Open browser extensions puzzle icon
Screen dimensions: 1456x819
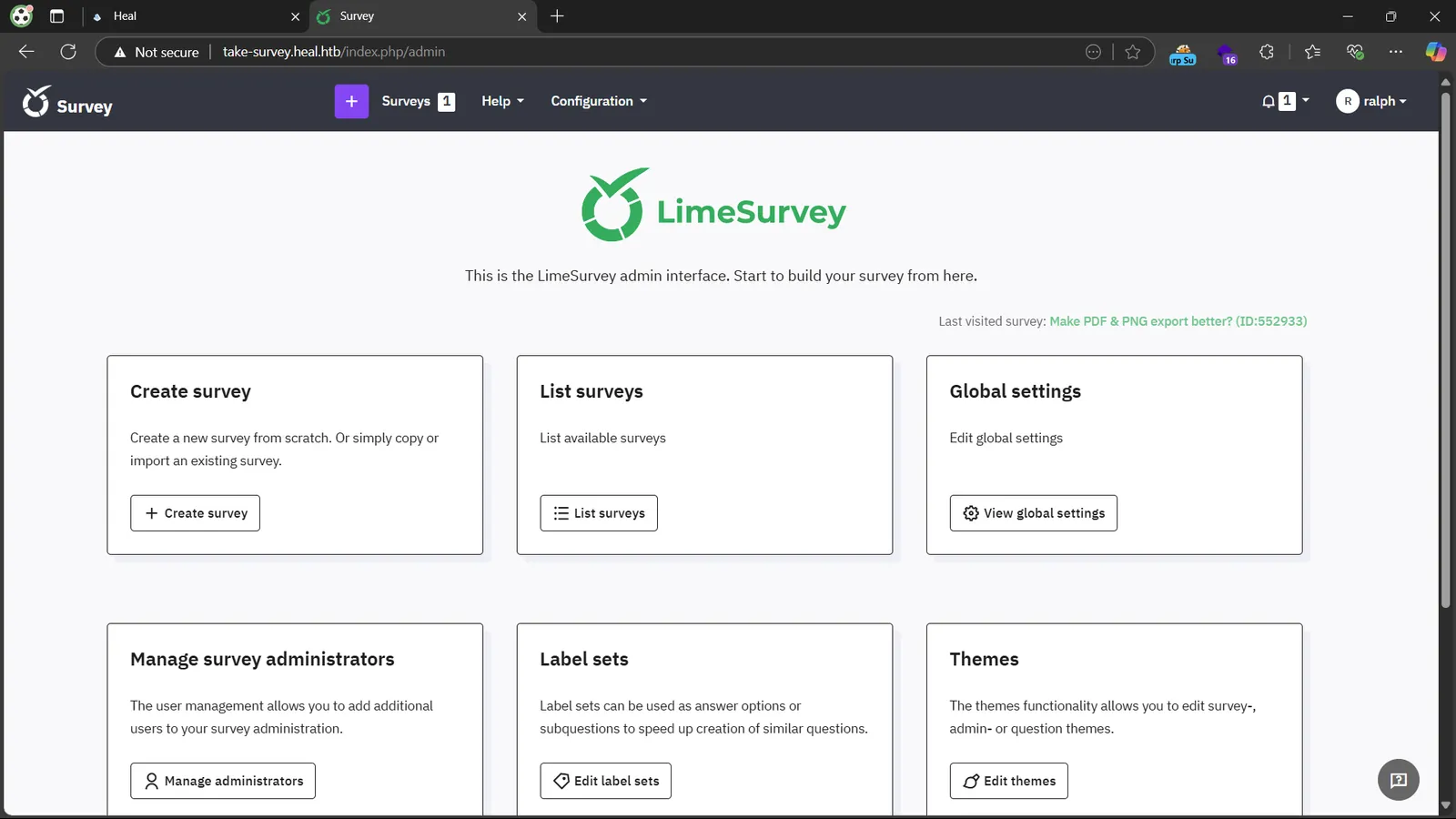click(x=1267, y=52)
